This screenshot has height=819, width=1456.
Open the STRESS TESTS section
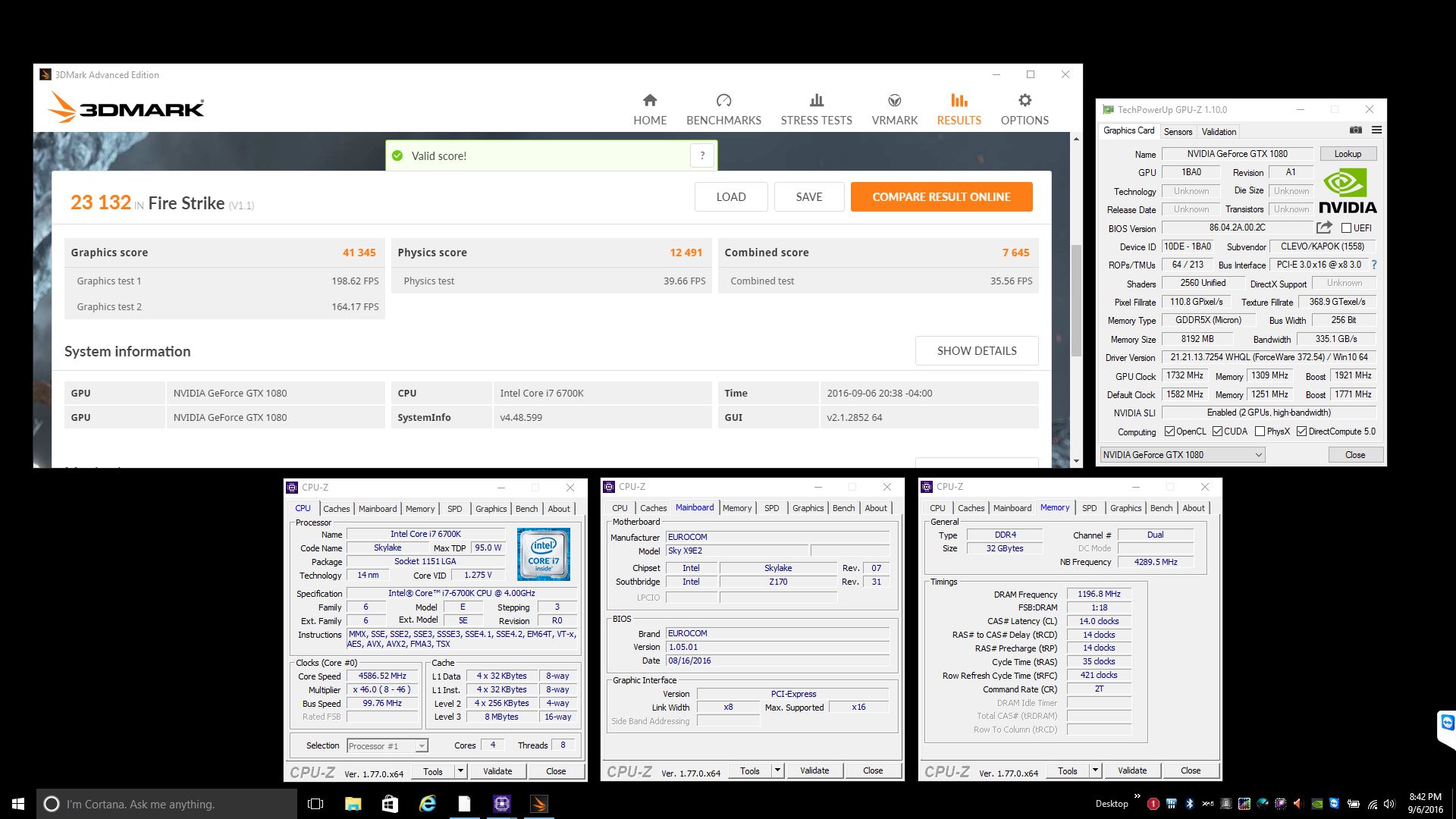(817, 110)
